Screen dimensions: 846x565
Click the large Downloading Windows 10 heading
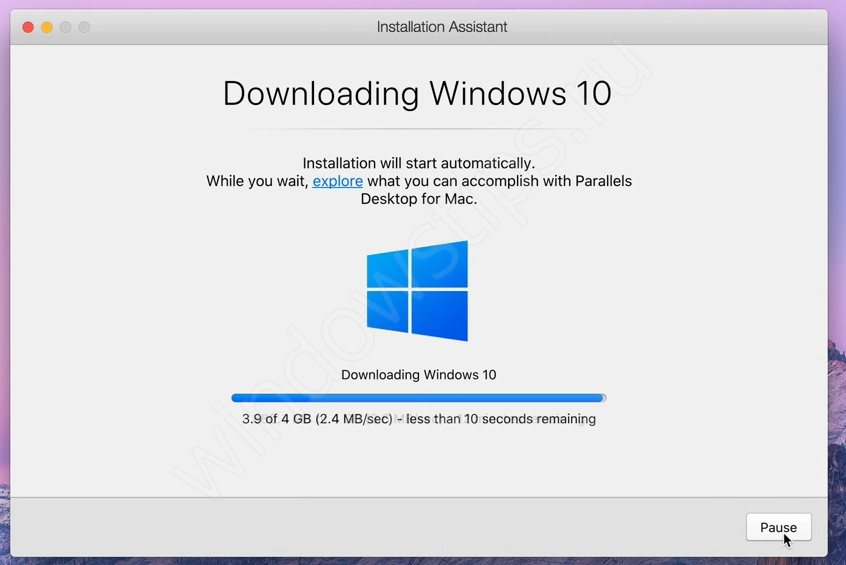pos(417,93)
